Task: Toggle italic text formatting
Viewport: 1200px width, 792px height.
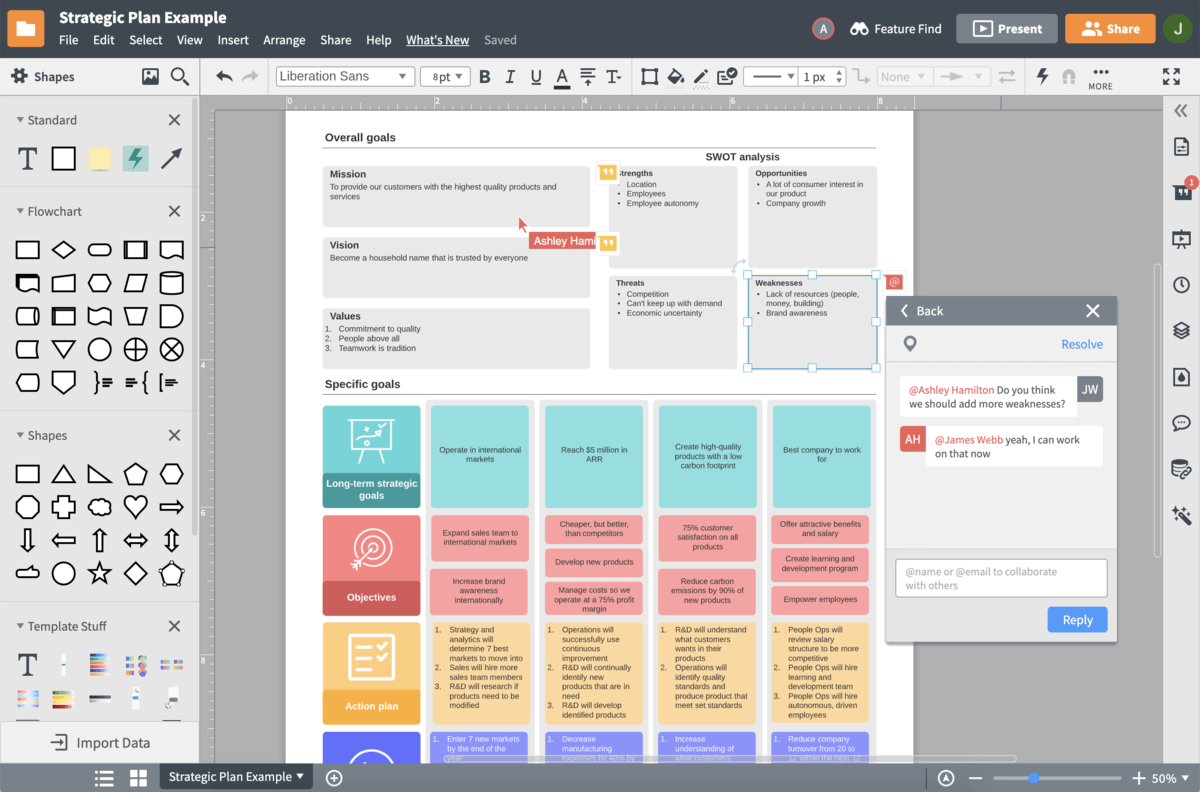Action: (x=511, y=77)
